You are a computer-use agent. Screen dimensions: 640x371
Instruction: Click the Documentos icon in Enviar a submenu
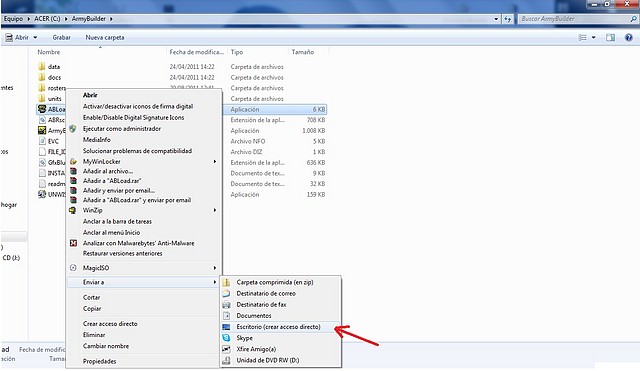(226, 315)
